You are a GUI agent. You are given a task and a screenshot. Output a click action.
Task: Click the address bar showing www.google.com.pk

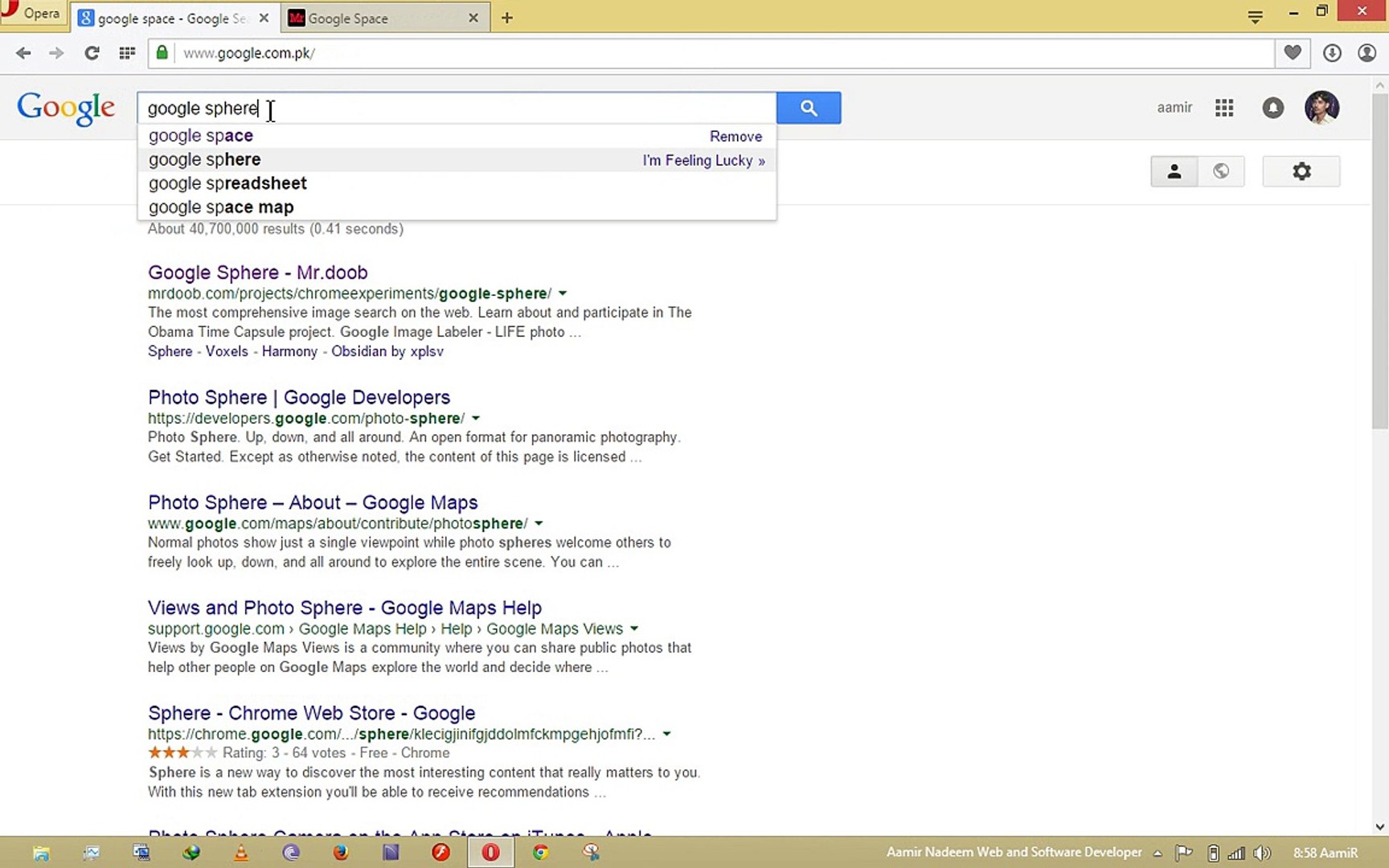pyautogui.click(x=711, y=53)
